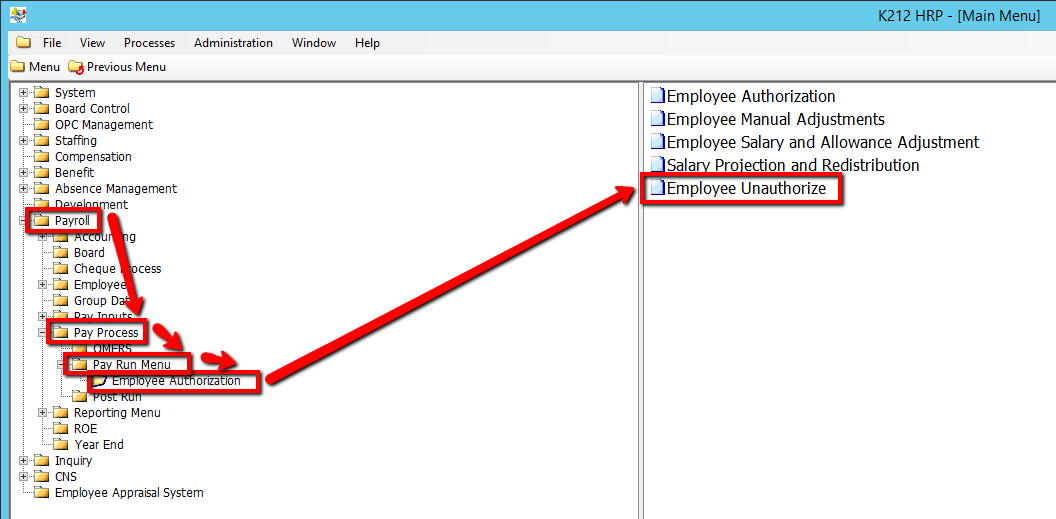Click the Year End folder icon
This screenshot has height=519, width=1056.
click(x=61, y=445)
